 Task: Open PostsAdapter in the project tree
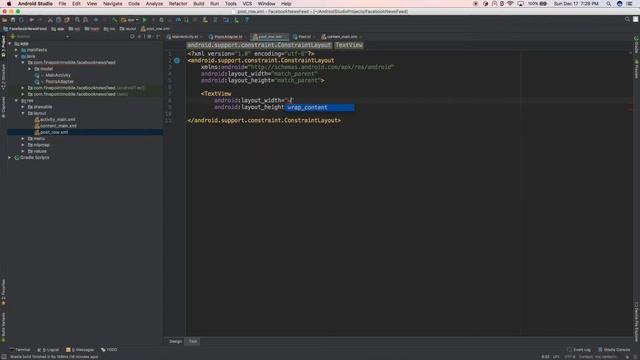[x=60, y=82]
